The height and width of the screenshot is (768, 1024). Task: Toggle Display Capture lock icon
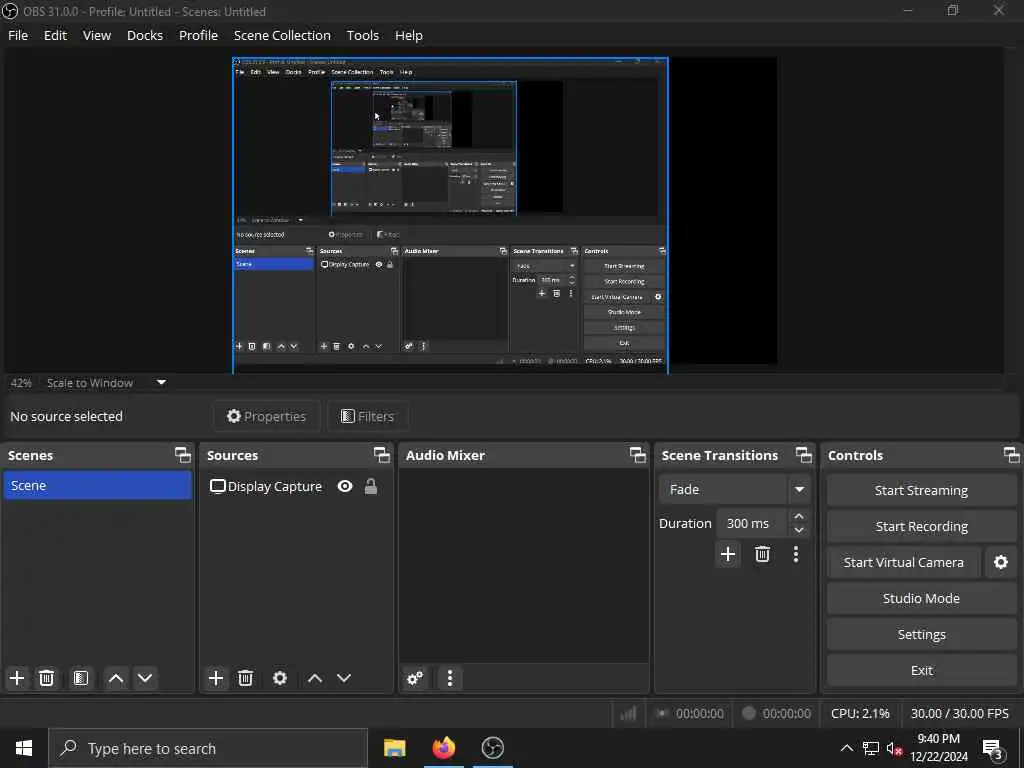tap(371, 487)
